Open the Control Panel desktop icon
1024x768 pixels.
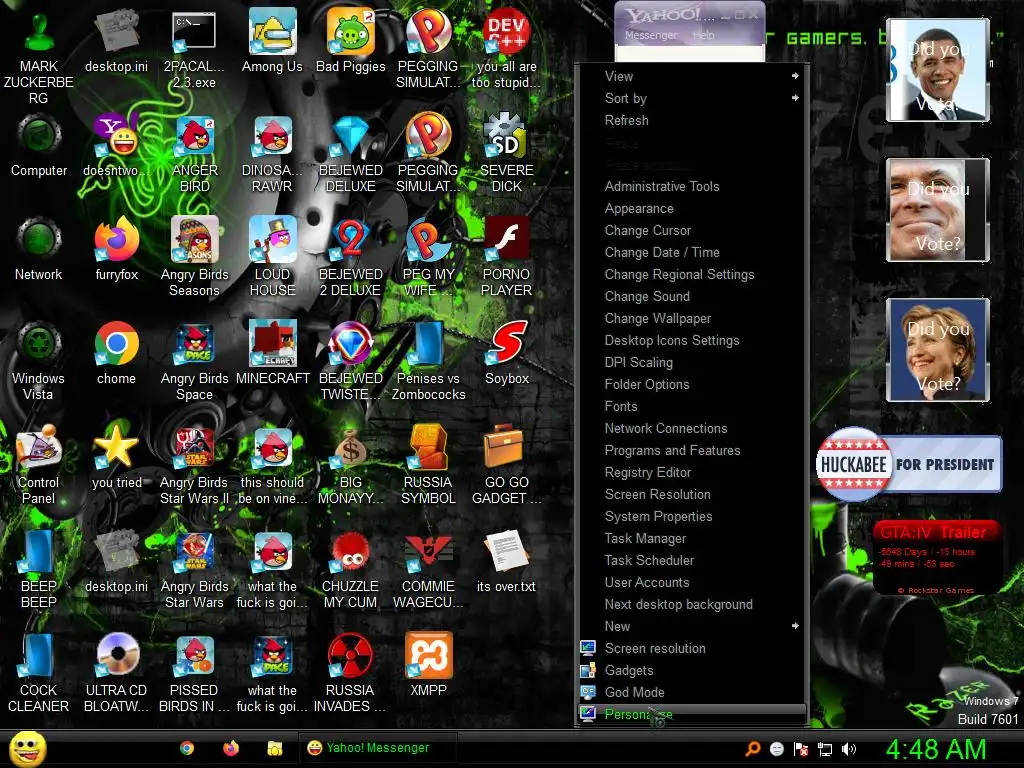point(39,465)
